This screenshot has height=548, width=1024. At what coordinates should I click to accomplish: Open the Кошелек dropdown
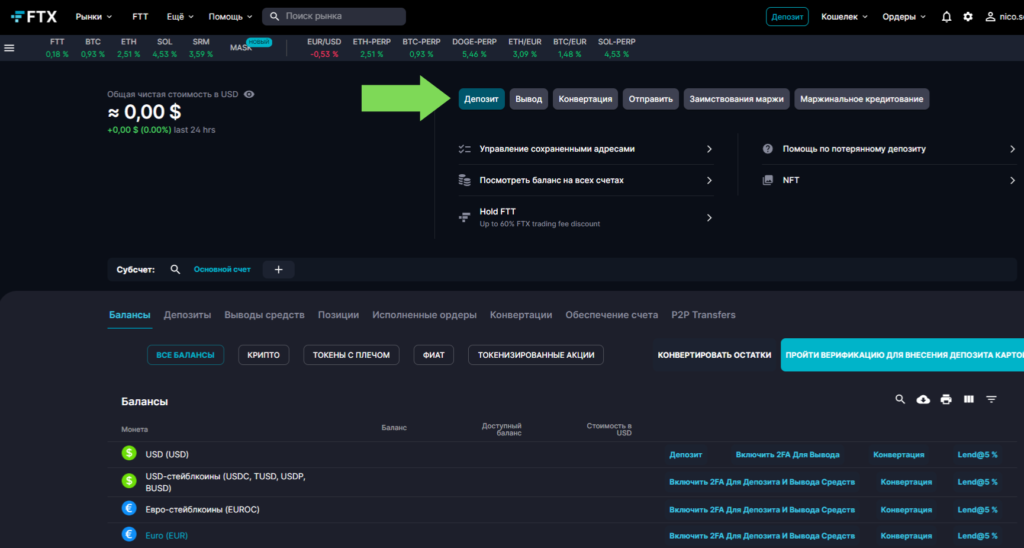(844, 17)
